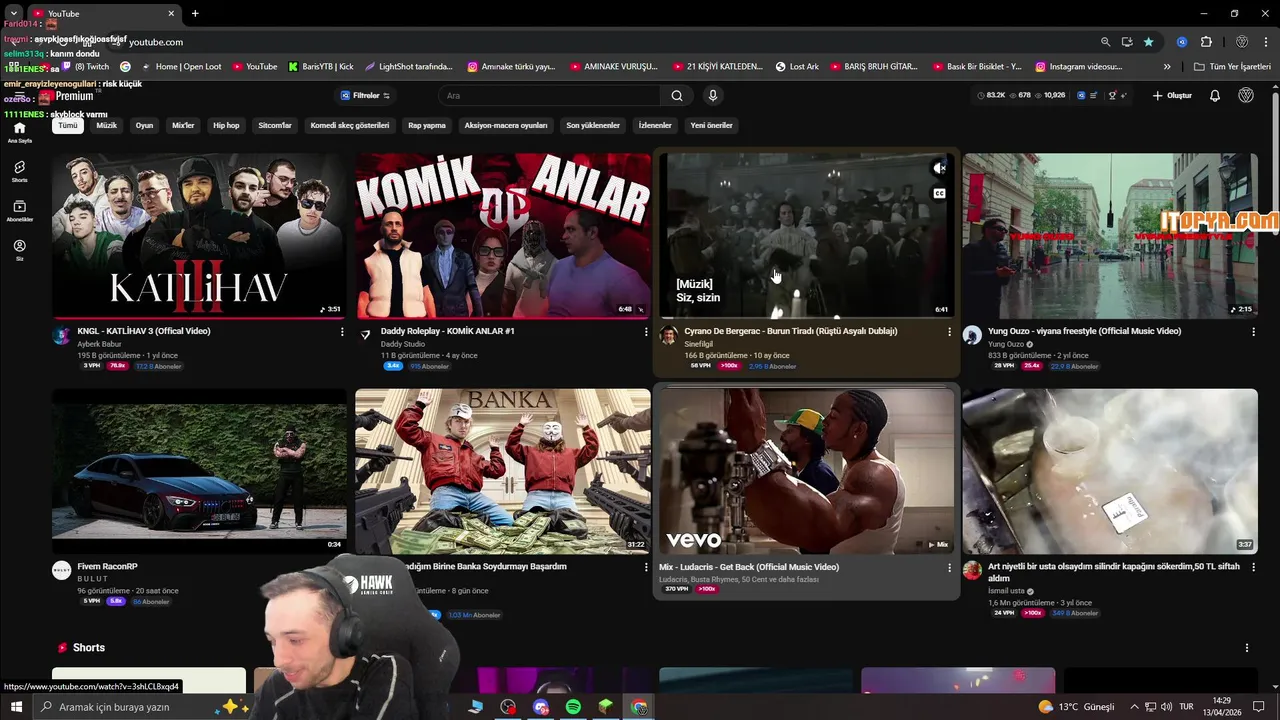Click the YouTube search magnifier button
The height and width of the screenshot is (720, 1280).
(677, 96)
